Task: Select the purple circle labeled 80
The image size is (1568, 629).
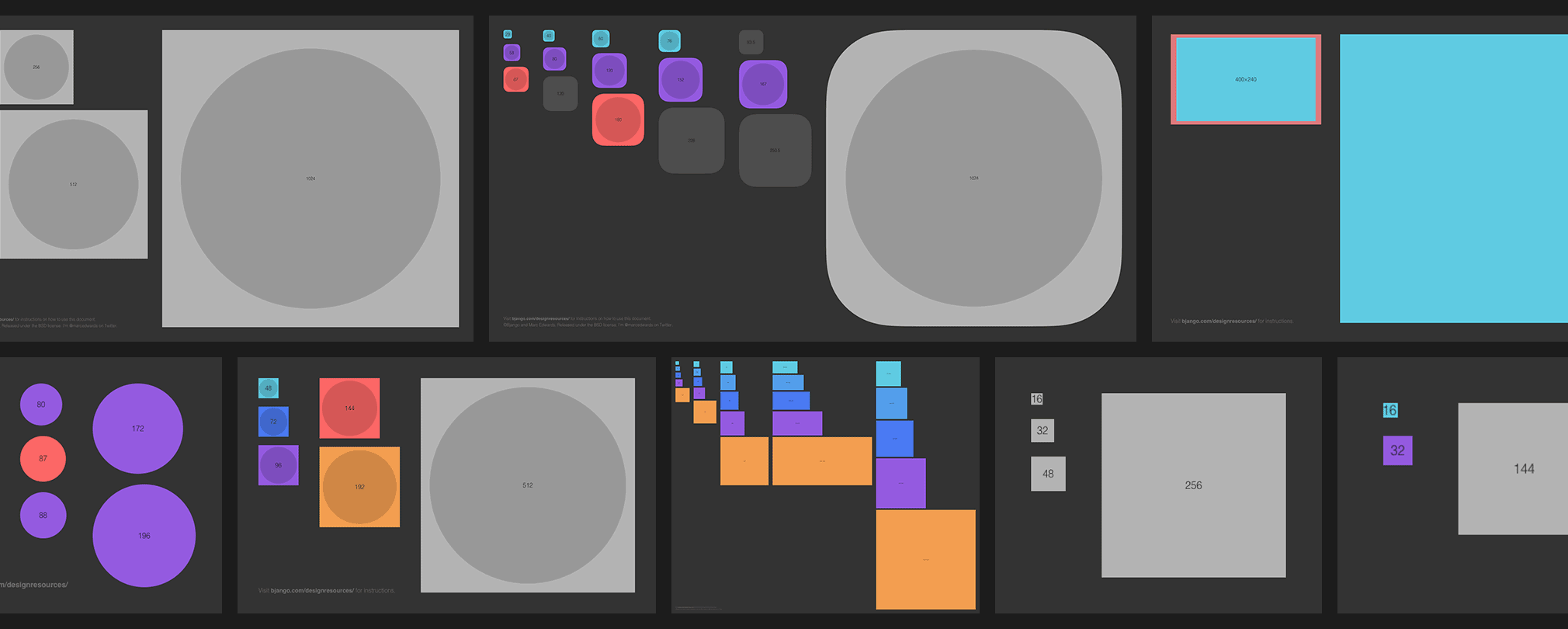Action: coord(41,405)
